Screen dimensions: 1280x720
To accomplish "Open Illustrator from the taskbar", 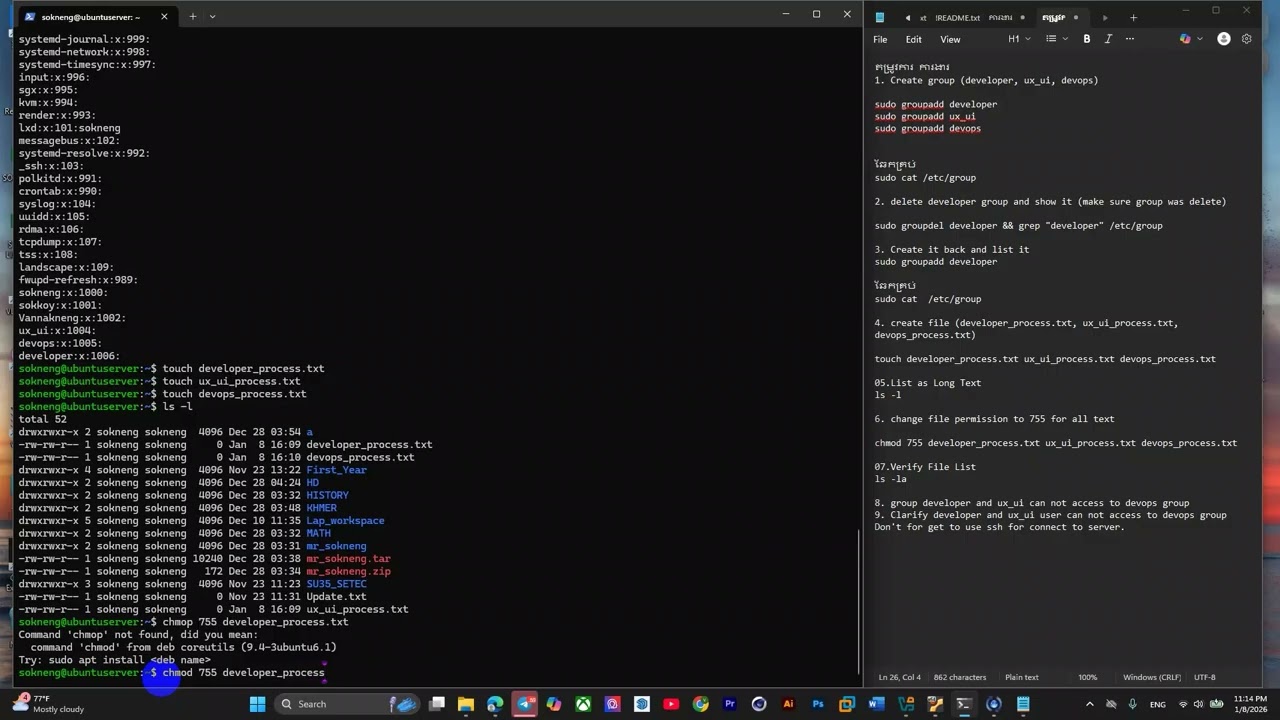I will [788, 704].
